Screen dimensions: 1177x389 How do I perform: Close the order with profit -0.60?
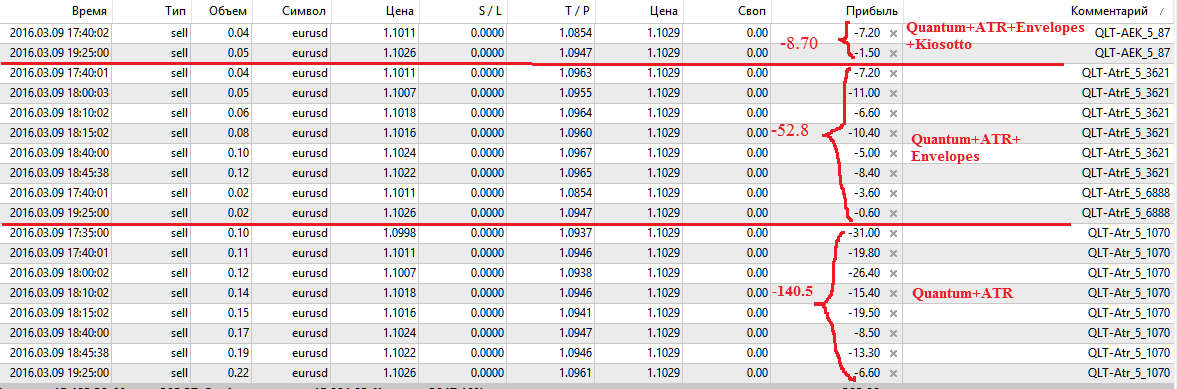pos(893,213)
